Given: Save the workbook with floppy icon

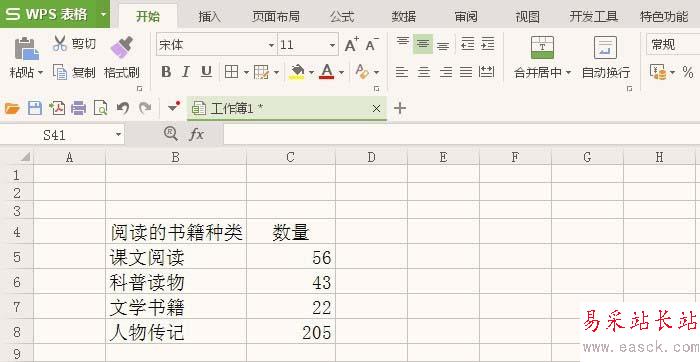Looking at the screenshot, I should coord(35,108).
